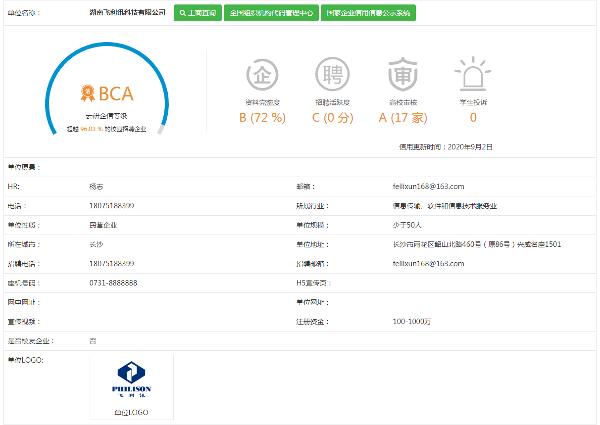This screenshot has height=425, width=600.
Task: Select the C (0分) score
Action: tap(332, 117)
